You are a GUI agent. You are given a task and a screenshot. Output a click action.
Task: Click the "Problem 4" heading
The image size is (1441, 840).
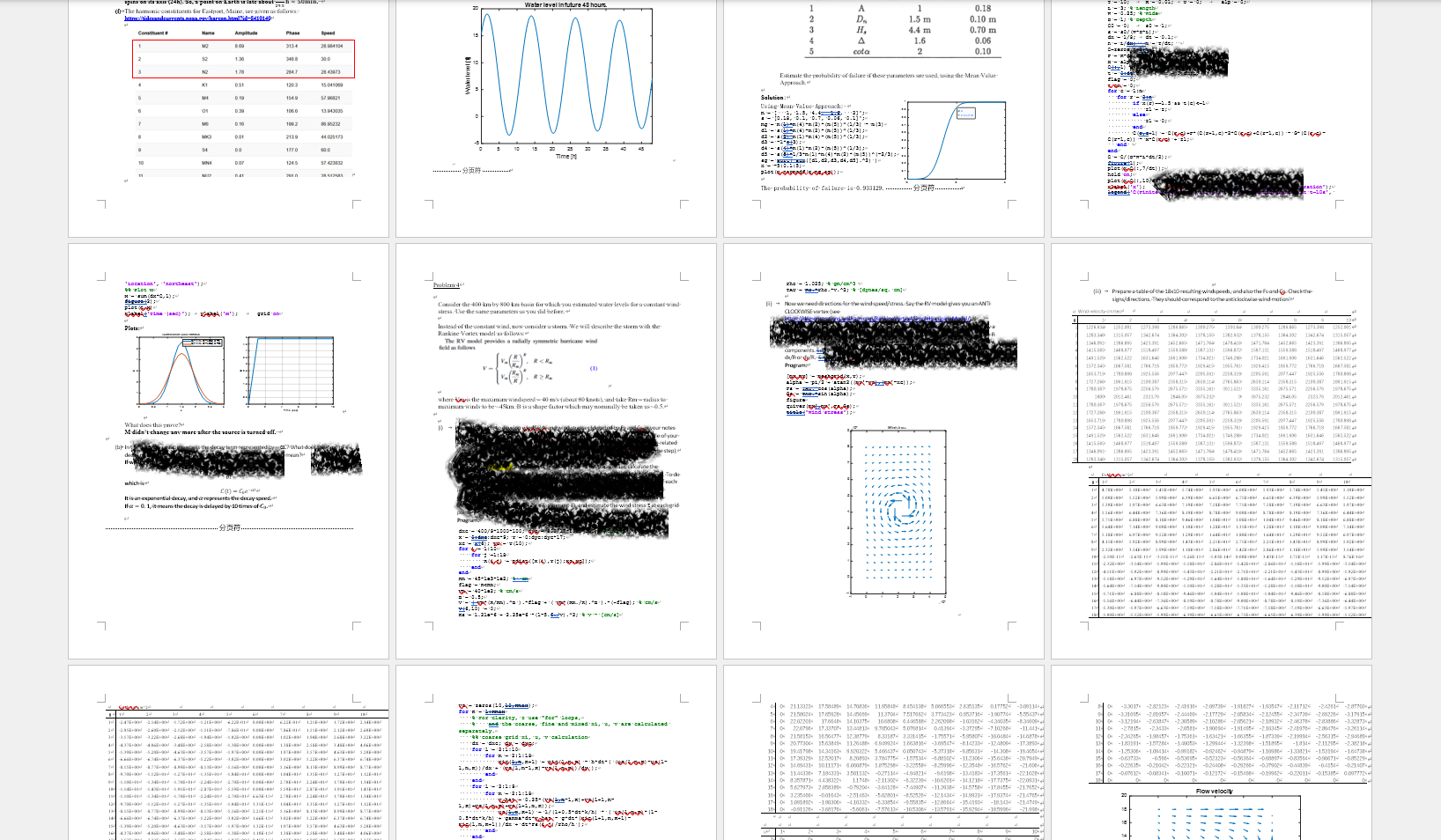[x=445, y=285]
